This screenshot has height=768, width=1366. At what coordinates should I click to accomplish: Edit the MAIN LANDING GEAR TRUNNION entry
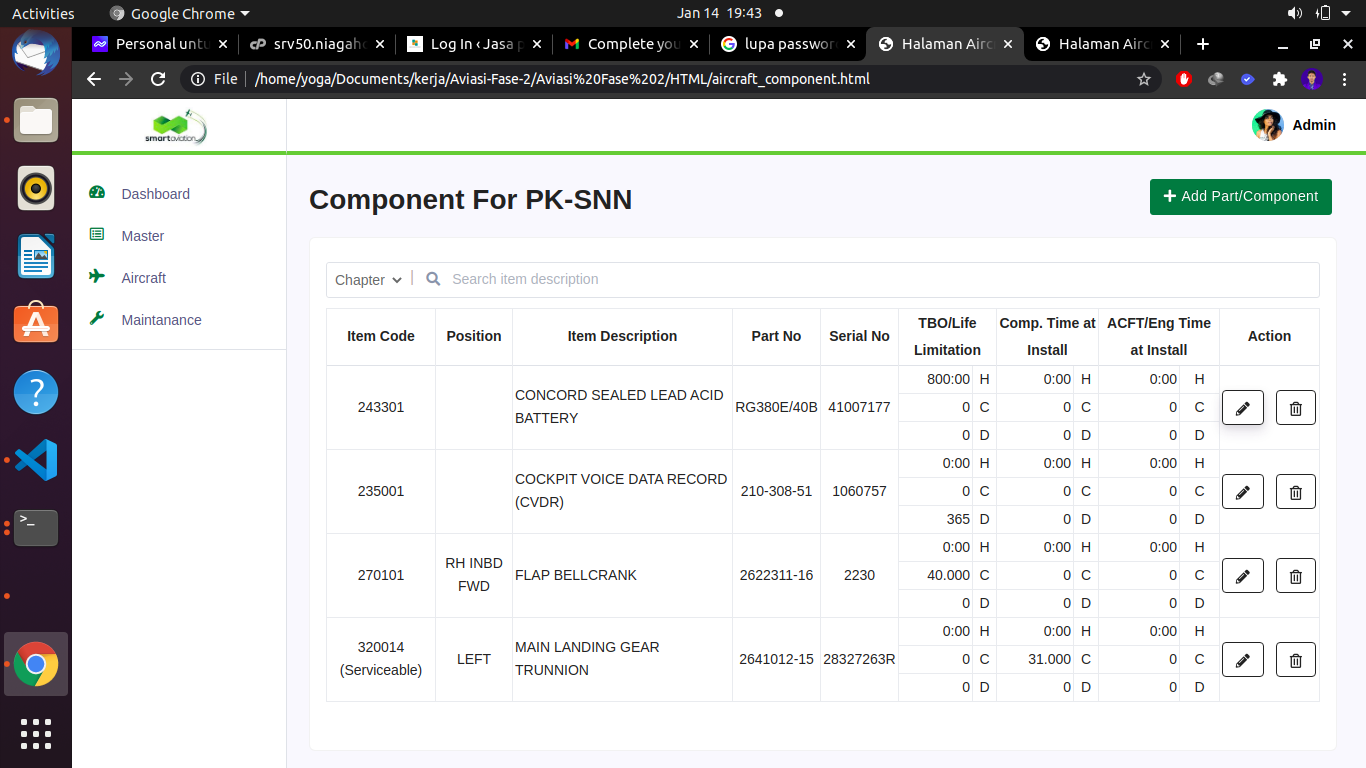tap(1242, 660)
